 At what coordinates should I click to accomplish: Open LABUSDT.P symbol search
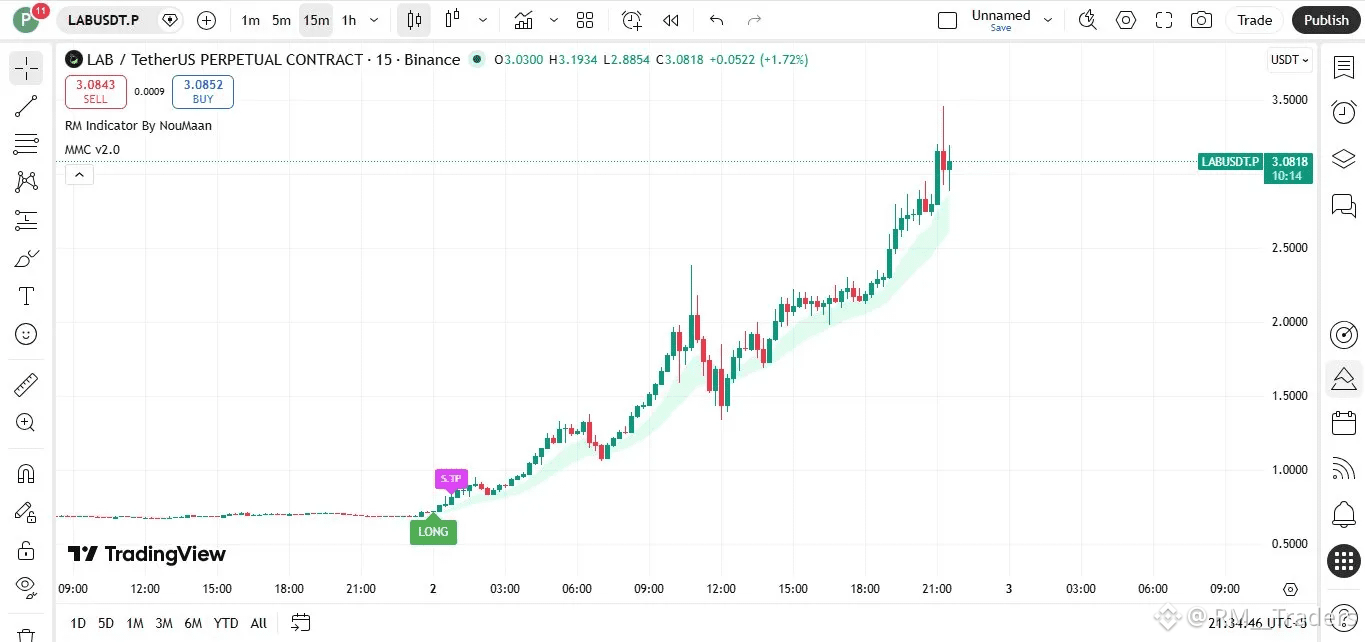104,20
